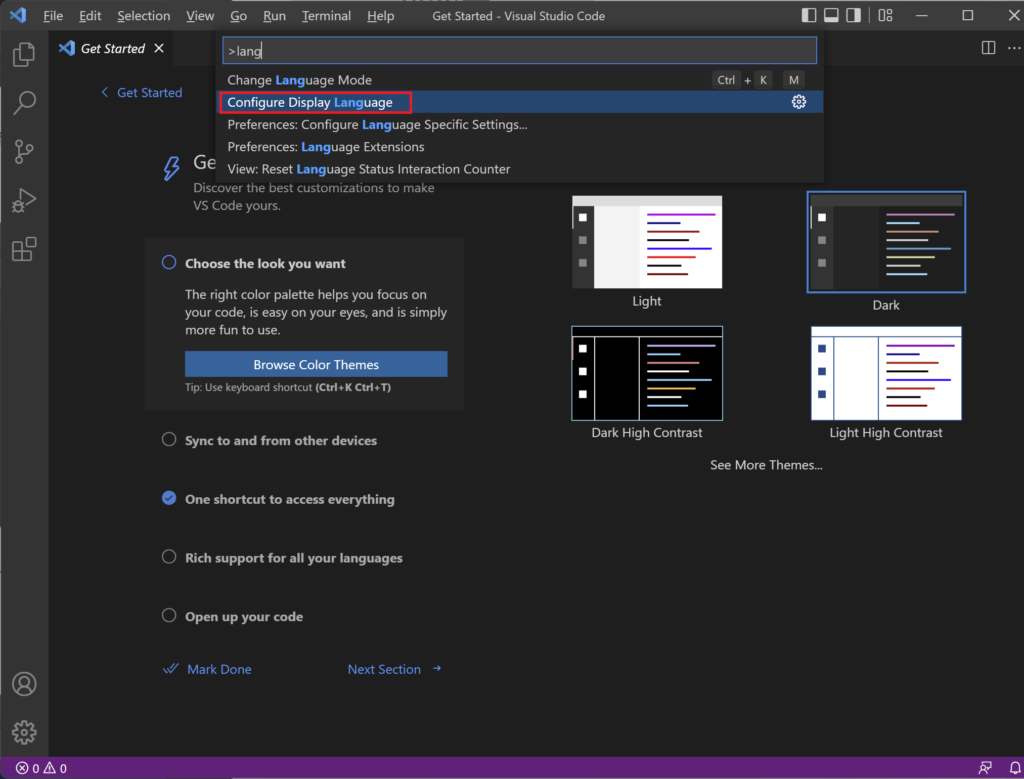
Task: Close the Get Started tab
Action: (x=159, y=48)
